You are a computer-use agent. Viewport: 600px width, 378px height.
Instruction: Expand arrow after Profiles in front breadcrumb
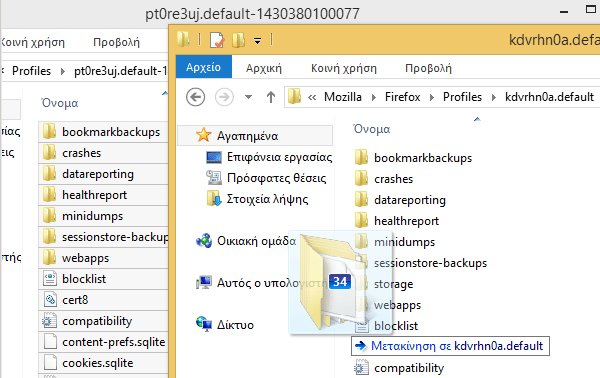tap(494, 98)
